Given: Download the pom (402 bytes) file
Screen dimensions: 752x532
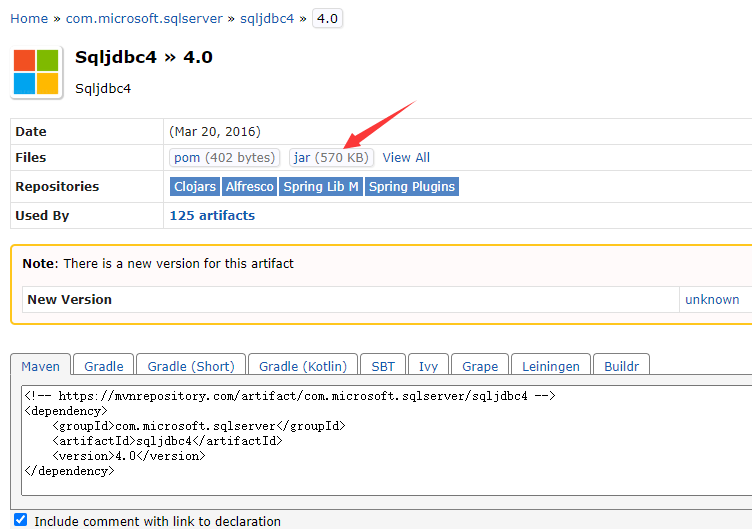Looking at the screenshot, I should 224,157.
